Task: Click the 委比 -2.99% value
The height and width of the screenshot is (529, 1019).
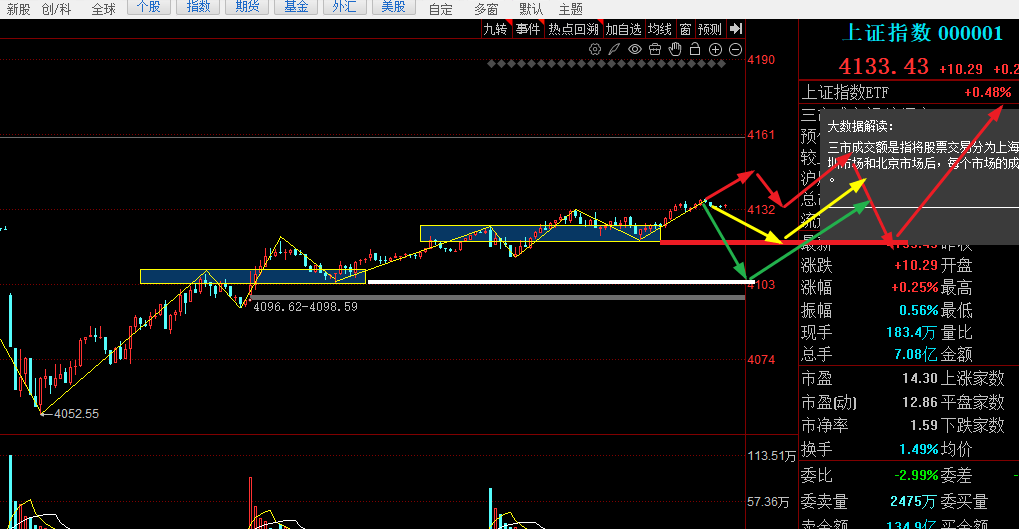Action: click(x=916, y=475)
